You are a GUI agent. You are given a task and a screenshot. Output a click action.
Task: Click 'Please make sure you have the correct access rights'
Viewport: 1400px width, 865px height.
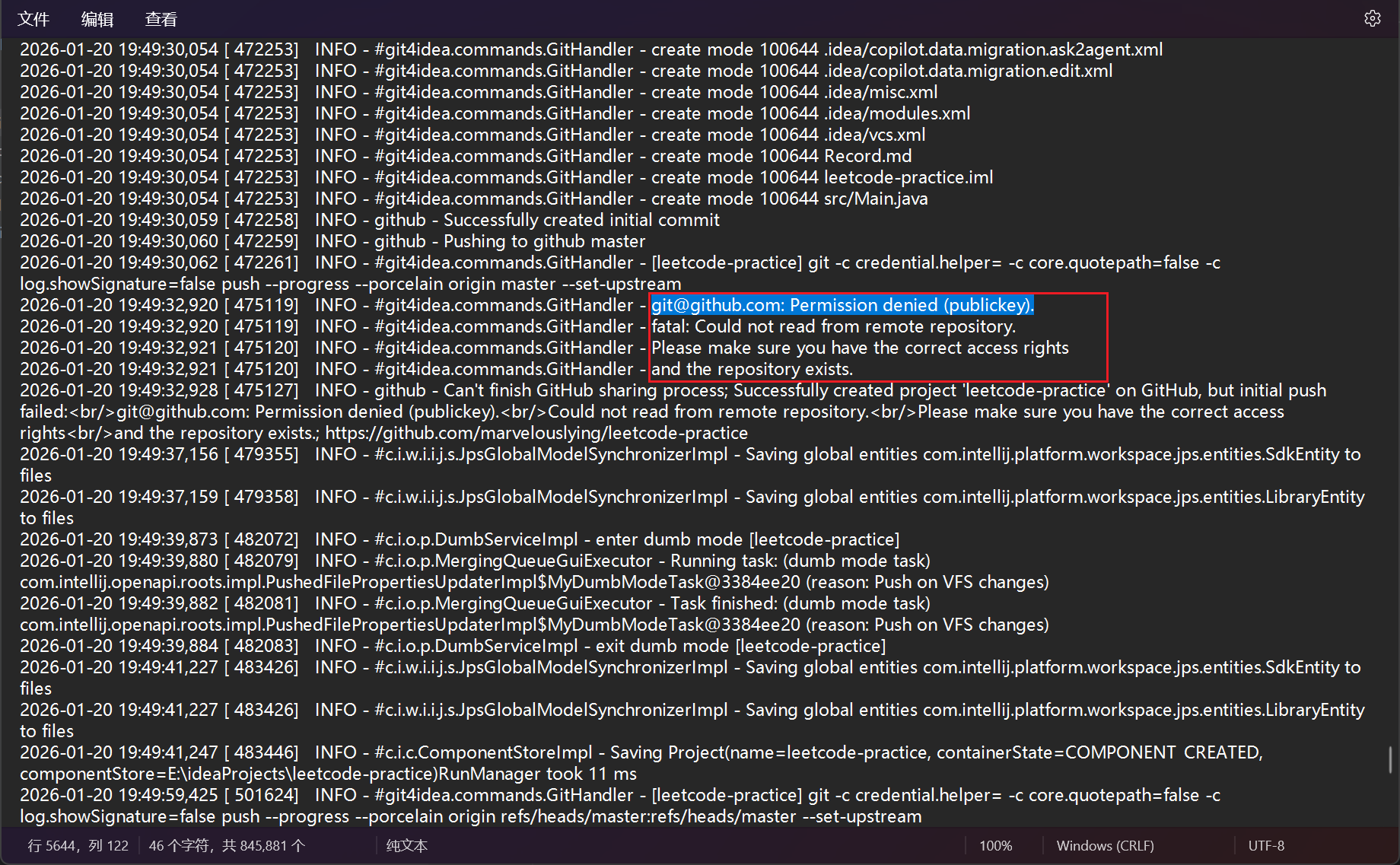(860, 348)
